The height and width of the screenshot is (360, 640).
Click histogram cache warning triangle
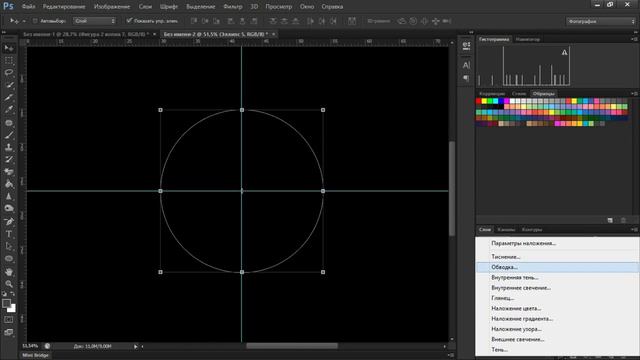pyautogui.click(x=564, y=52)
